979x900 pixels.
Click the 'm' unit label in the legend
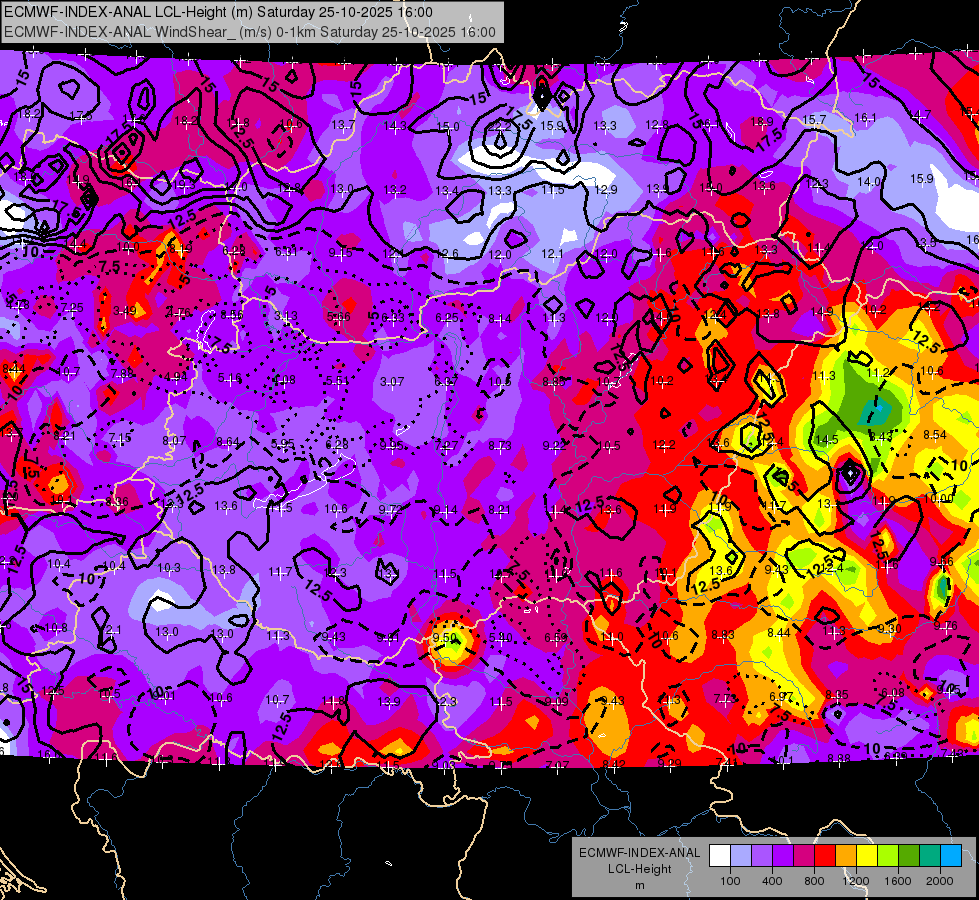639,885
